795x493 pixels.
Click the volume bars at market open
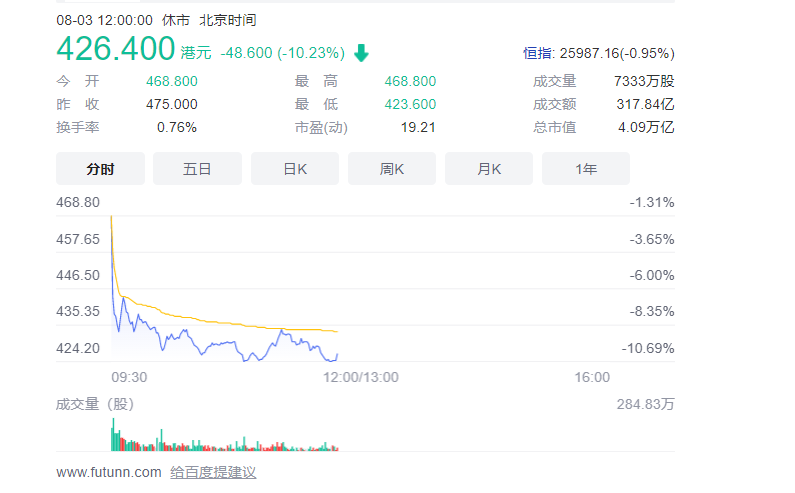tap(113, 437)
